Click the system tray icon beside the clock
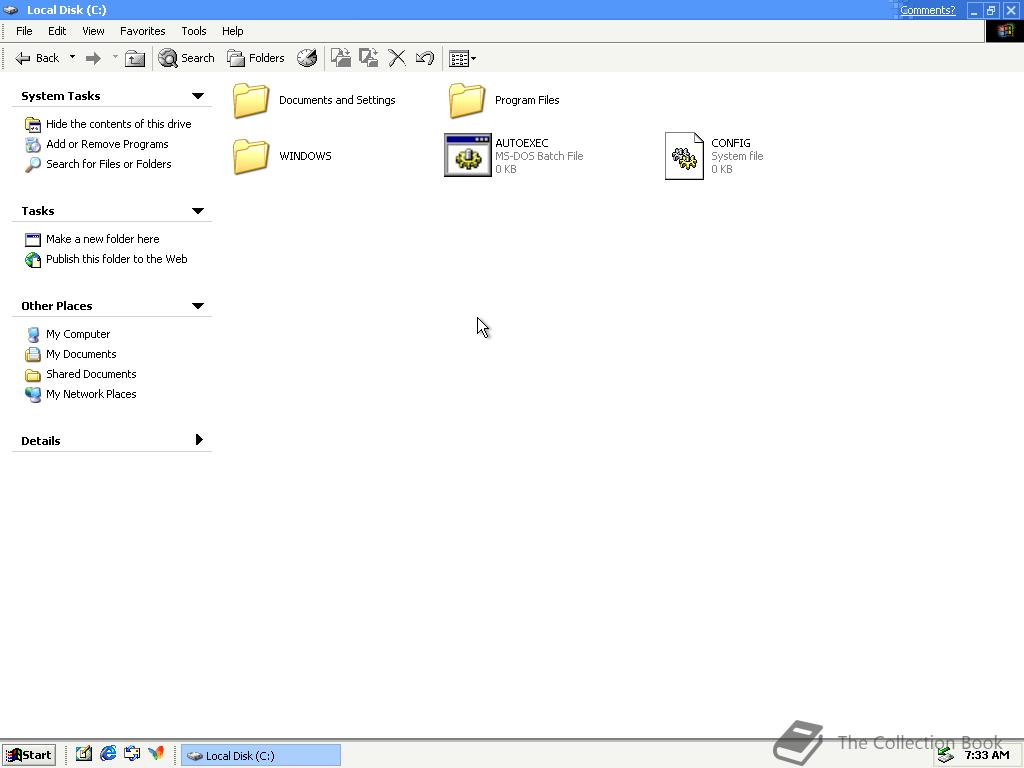This screenshot has height=768, width=1024. point(945,755)
